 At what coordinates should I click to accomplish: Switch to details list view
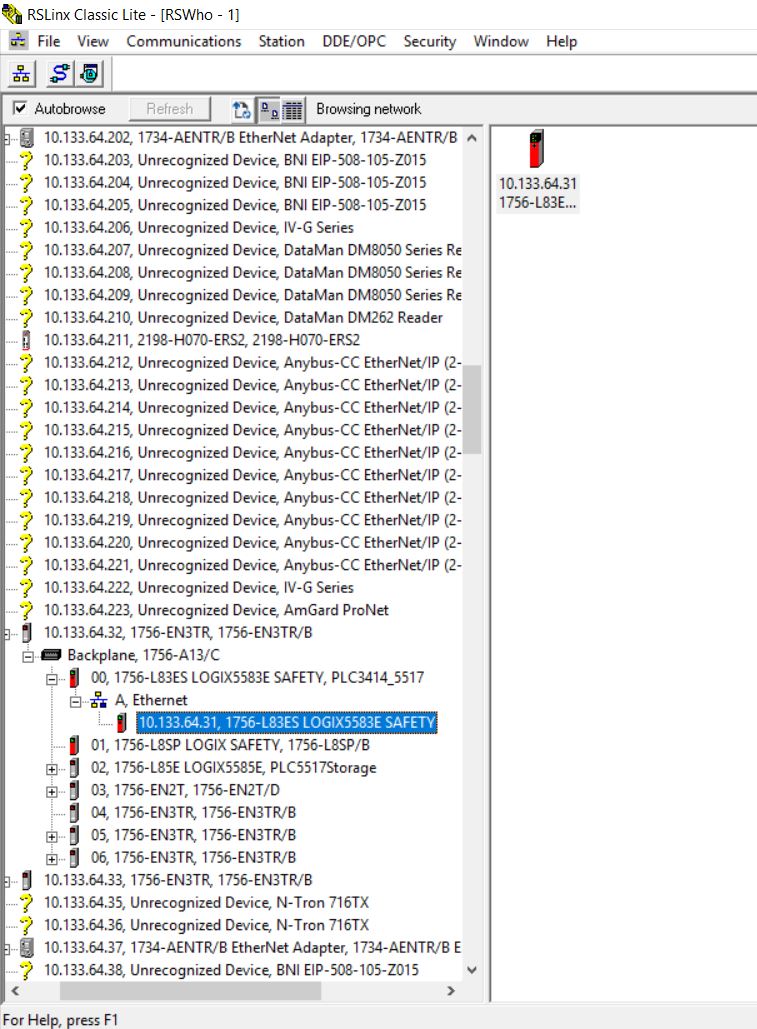point(292,109)
